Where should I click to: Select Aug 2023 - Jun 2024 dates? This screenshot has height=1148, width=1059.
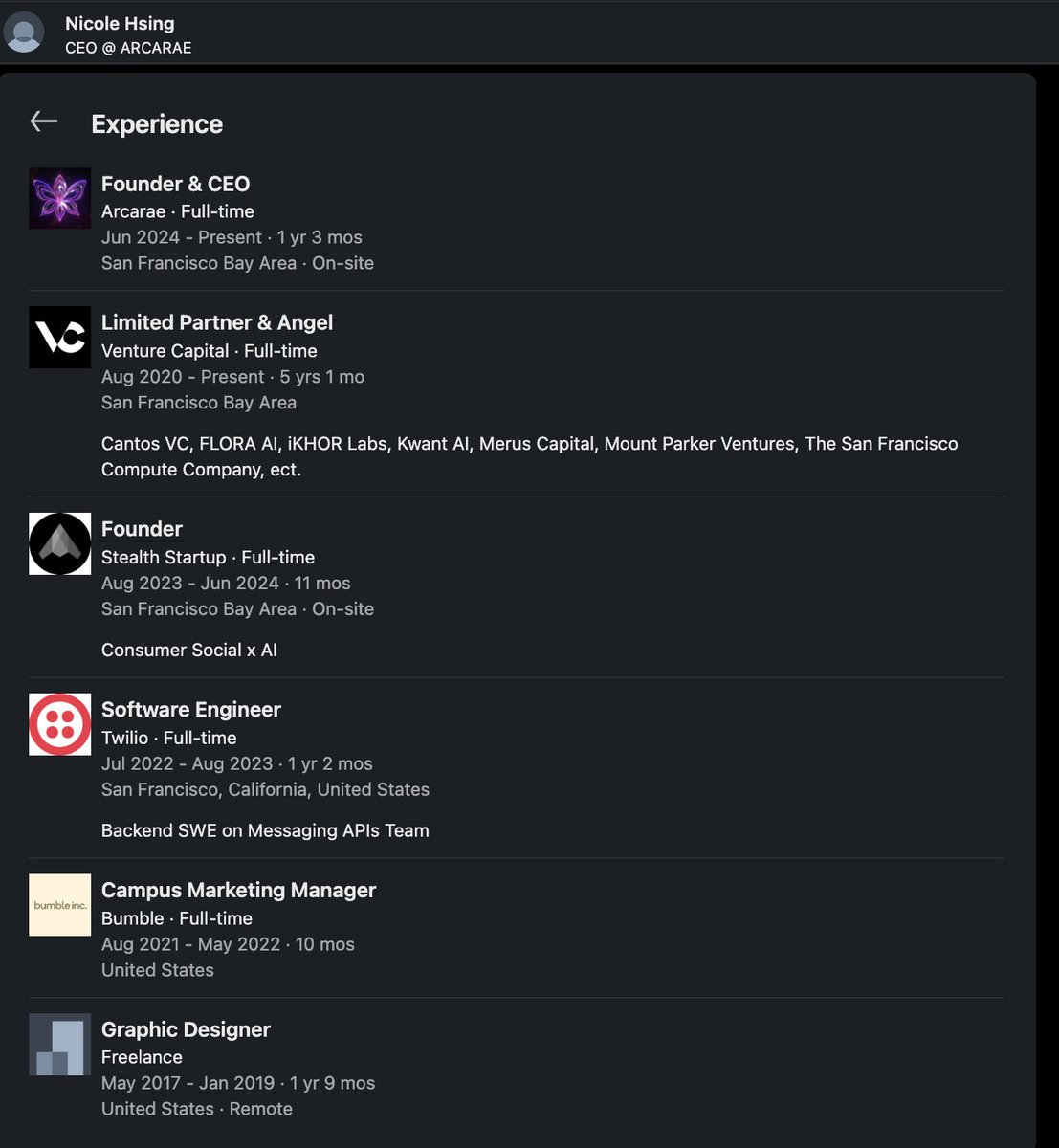[x=226, y=583]
